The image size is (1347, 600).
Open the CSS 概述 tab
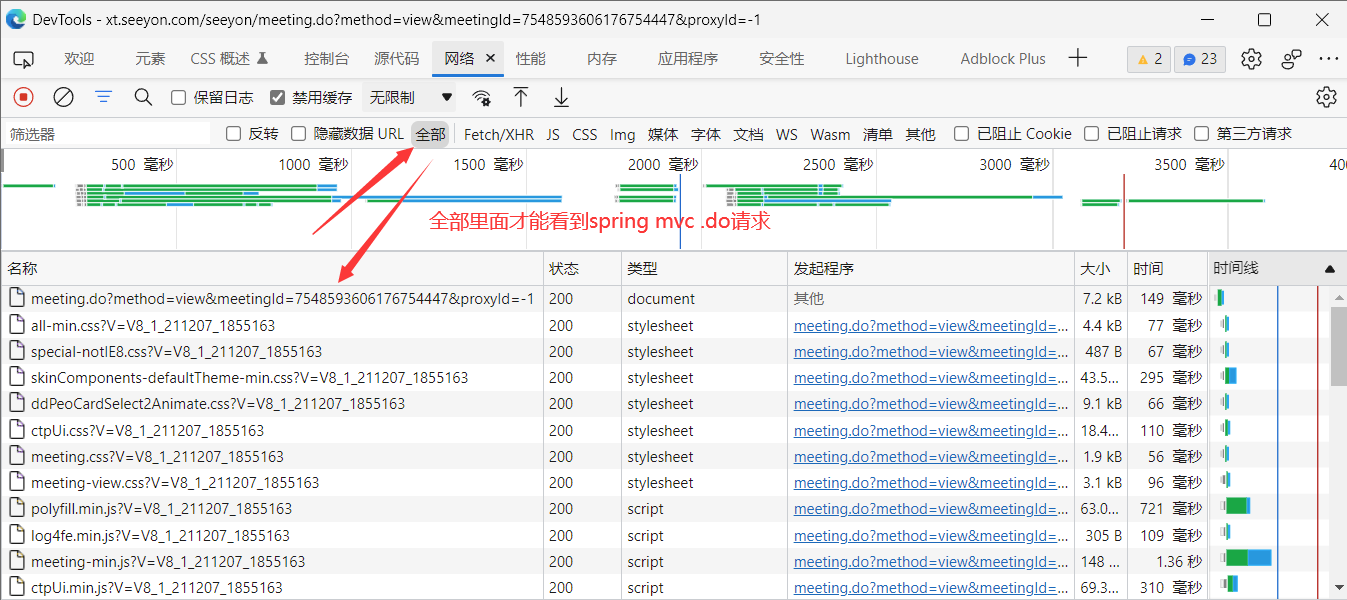pos(229,59)
